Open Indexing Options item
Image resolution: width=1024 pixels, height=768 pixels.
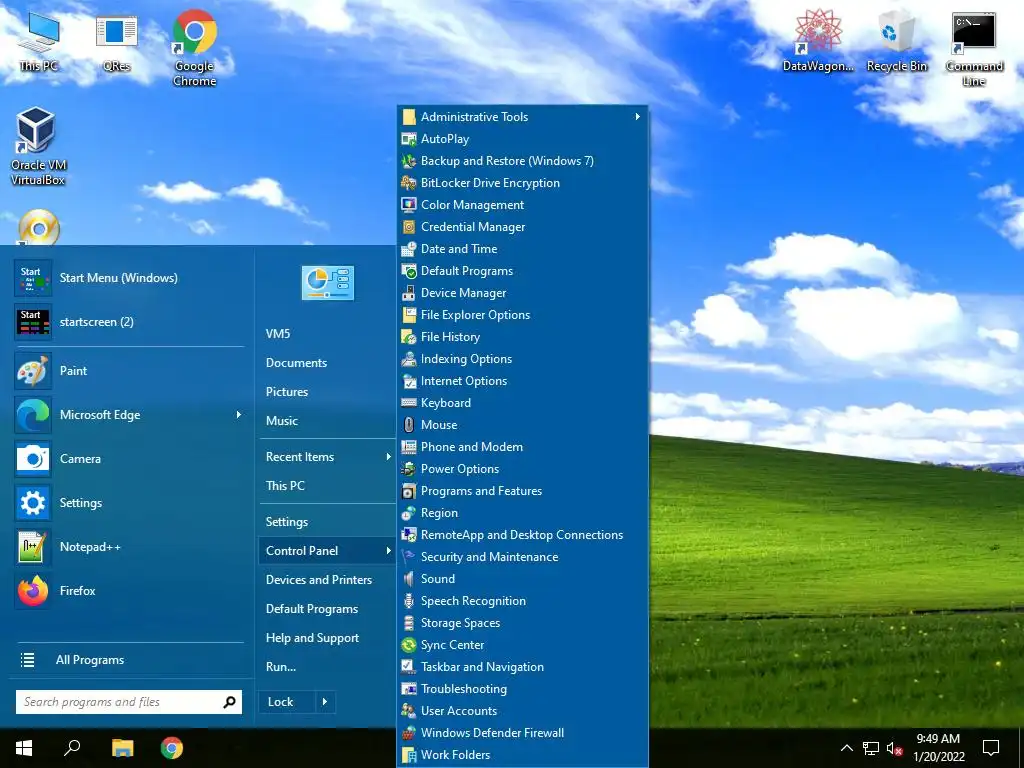point(522,359)
